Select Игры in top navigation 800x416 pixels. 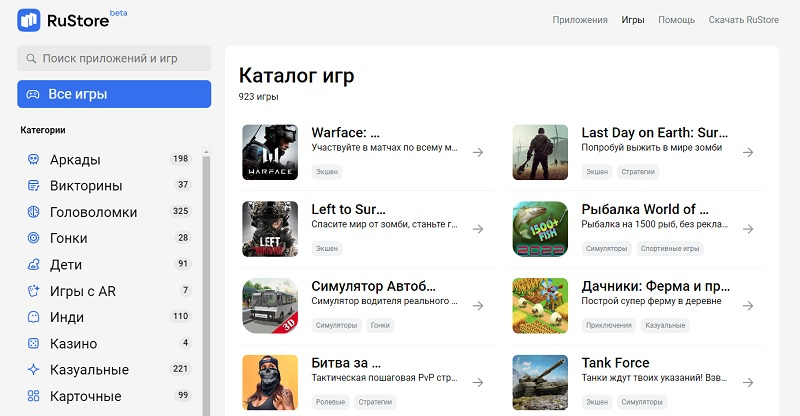pyautogui.click(x=633, y=20)
